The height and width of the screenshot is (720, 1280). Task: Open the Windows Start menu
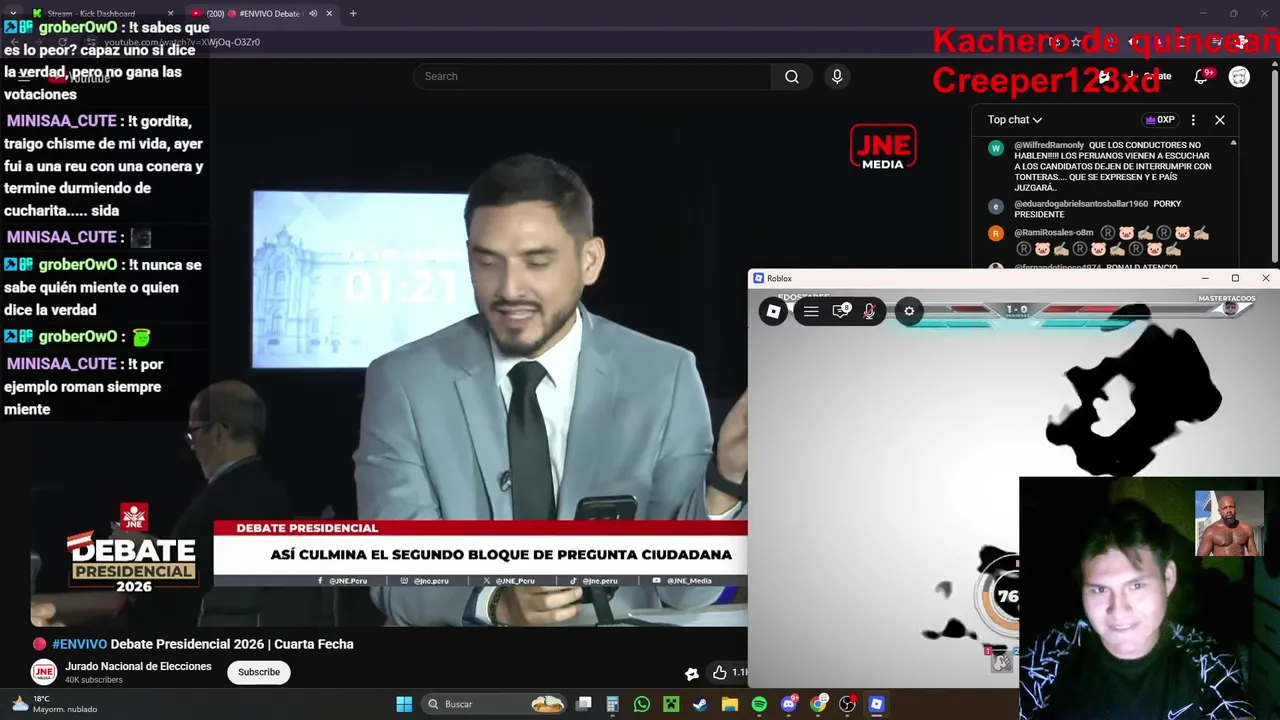pos(404,704)
